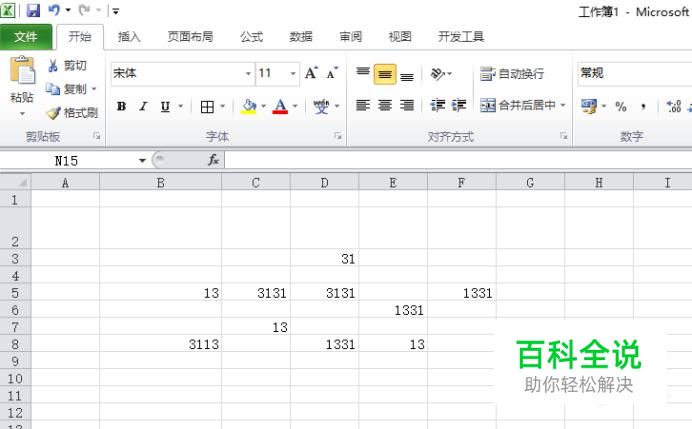Select cell containing 3113

(x=161, y=344)
